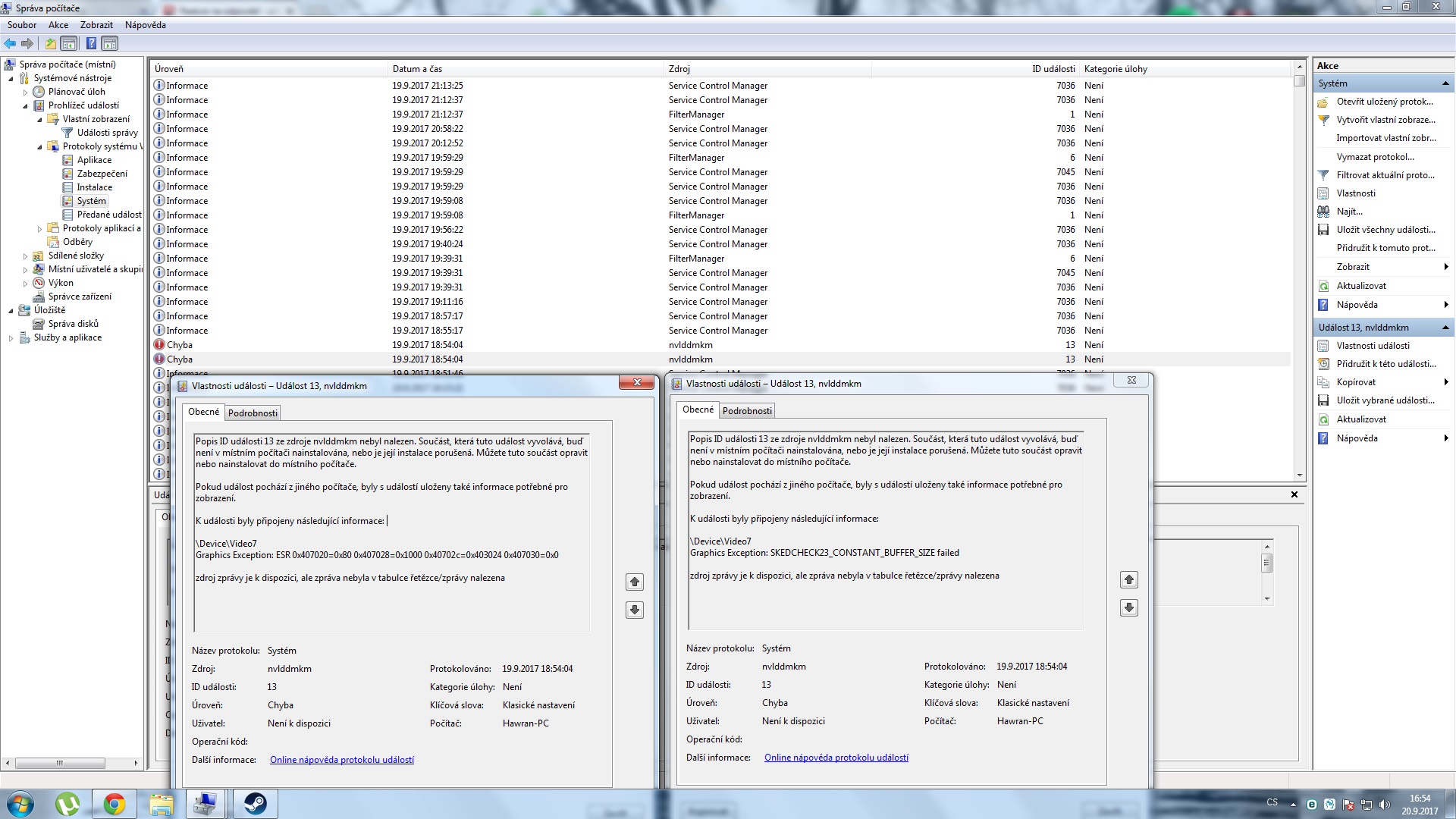Click the down arrow in right event dialog
This screenshot has width=1456, height=819.
click(1129, 607)
